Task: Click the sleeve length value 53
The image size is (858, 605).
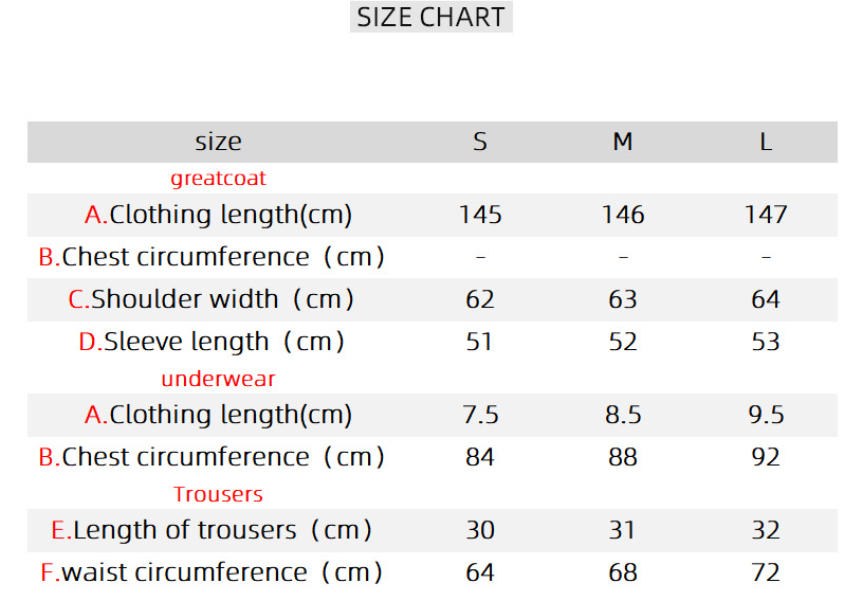Action: point(765,342)
